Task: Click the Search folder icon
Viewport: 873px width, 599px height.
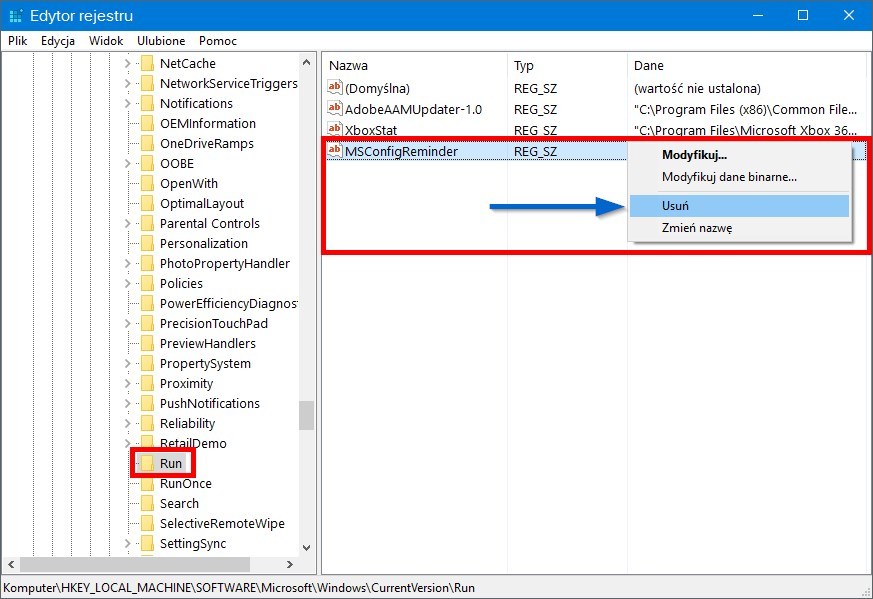Action: click(148, 503)
